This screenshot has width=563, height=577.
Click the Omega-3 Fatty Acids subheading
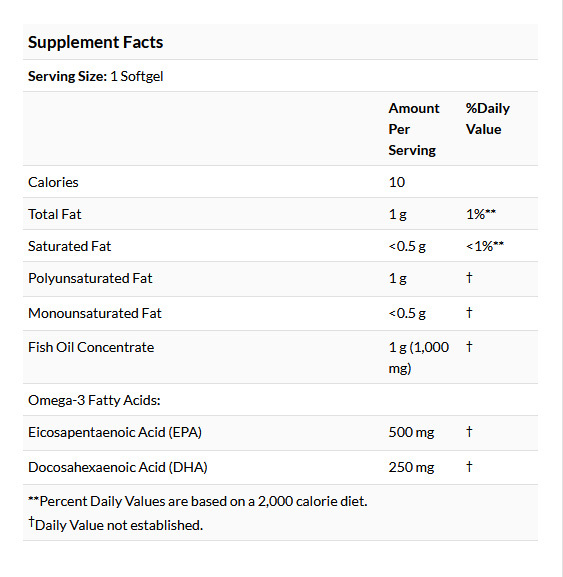(x=94, y=400)
